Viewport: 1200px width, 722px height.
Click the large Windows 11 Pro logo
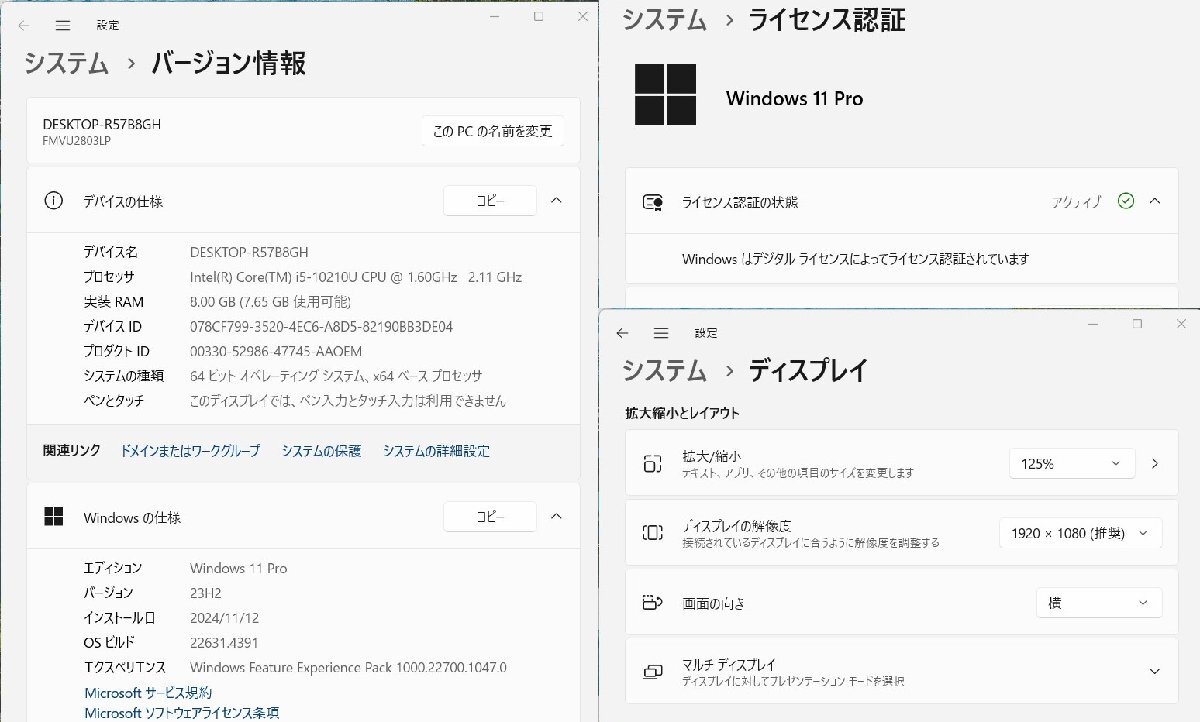[x=666, y=95]
